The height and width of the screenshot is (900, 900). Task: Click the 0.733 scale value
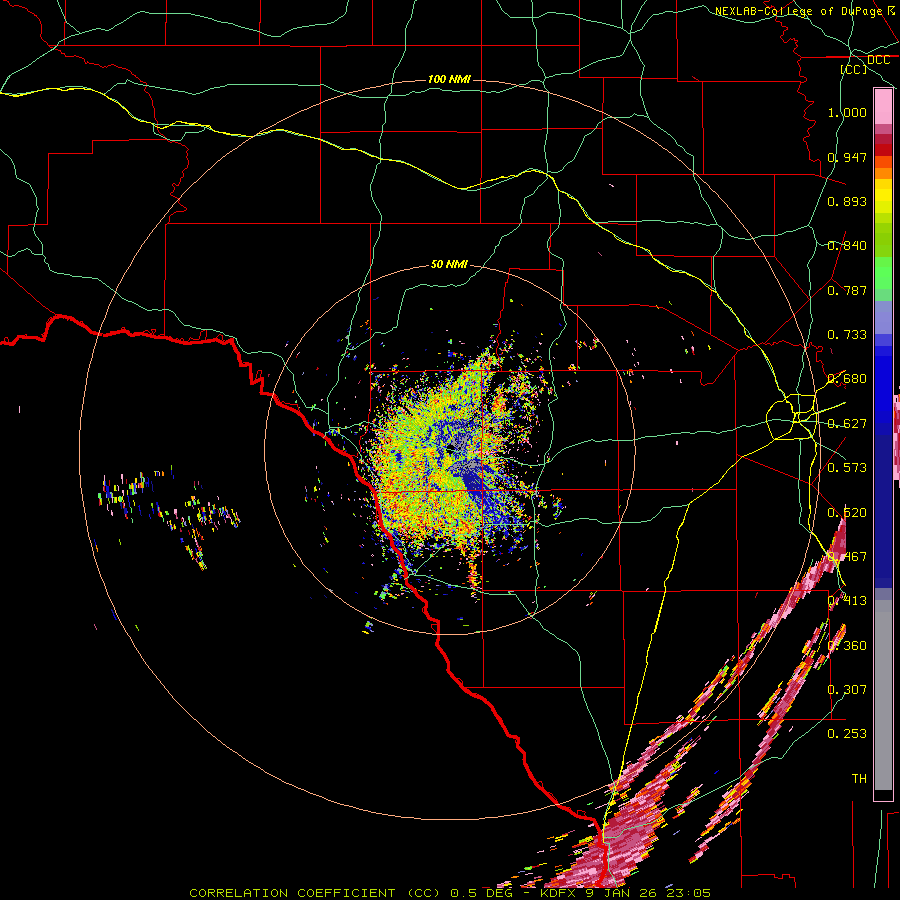pos(847,335)
